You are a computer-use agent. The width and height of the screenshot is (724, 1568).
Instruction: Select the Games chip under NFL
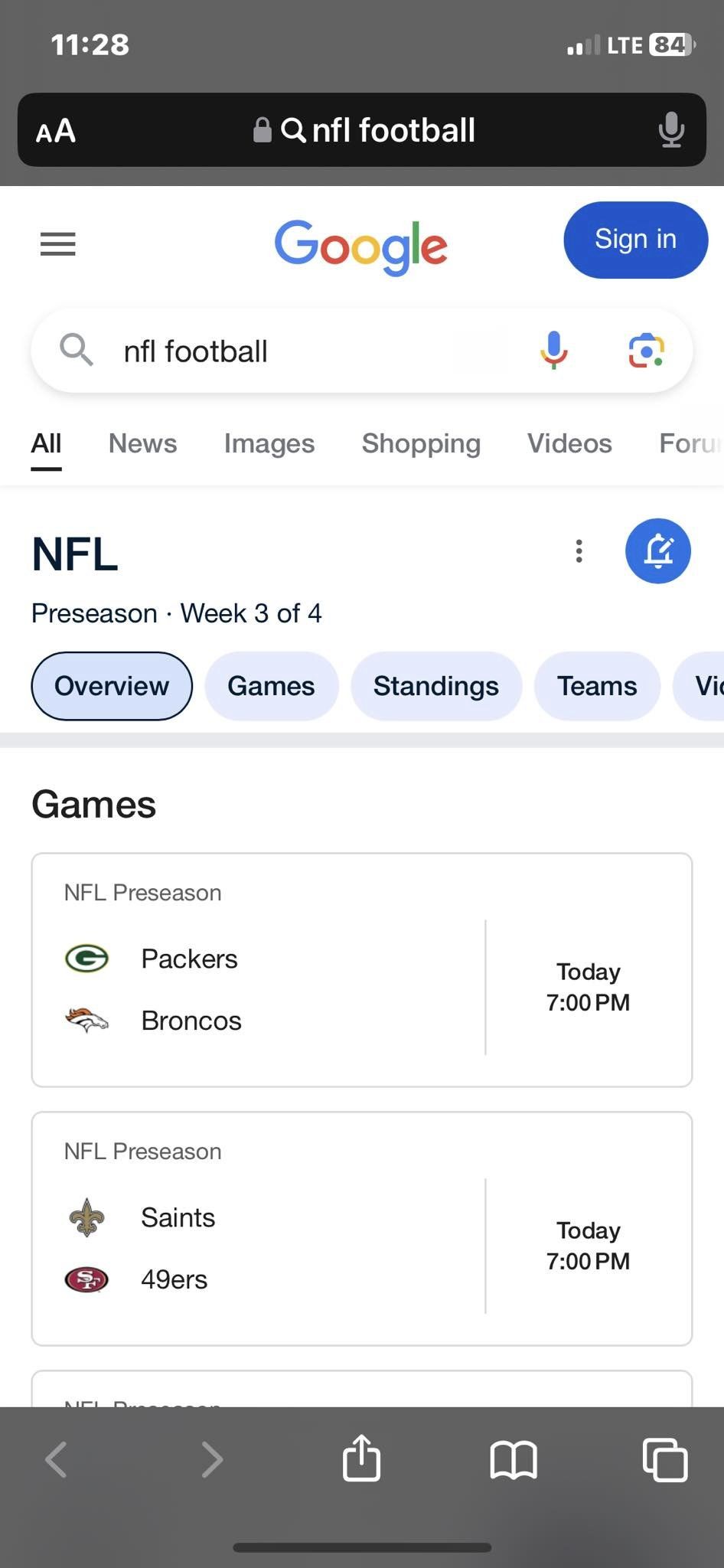pyautogui.click(x=271, y=686)
